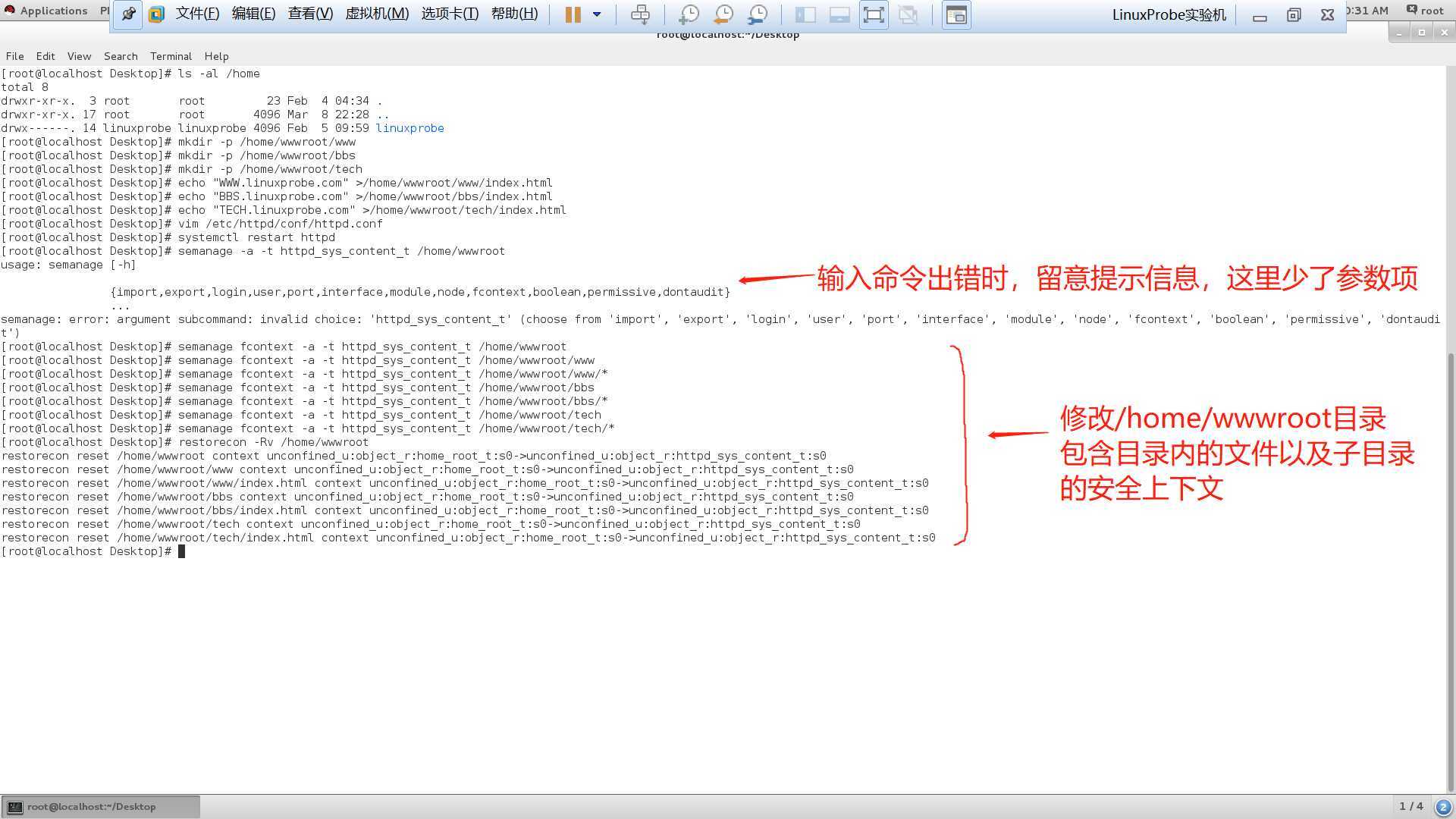Click the 1 / 4 workspace switcher
This screenshot has width=1456, height=819.
click(1411, 806)
